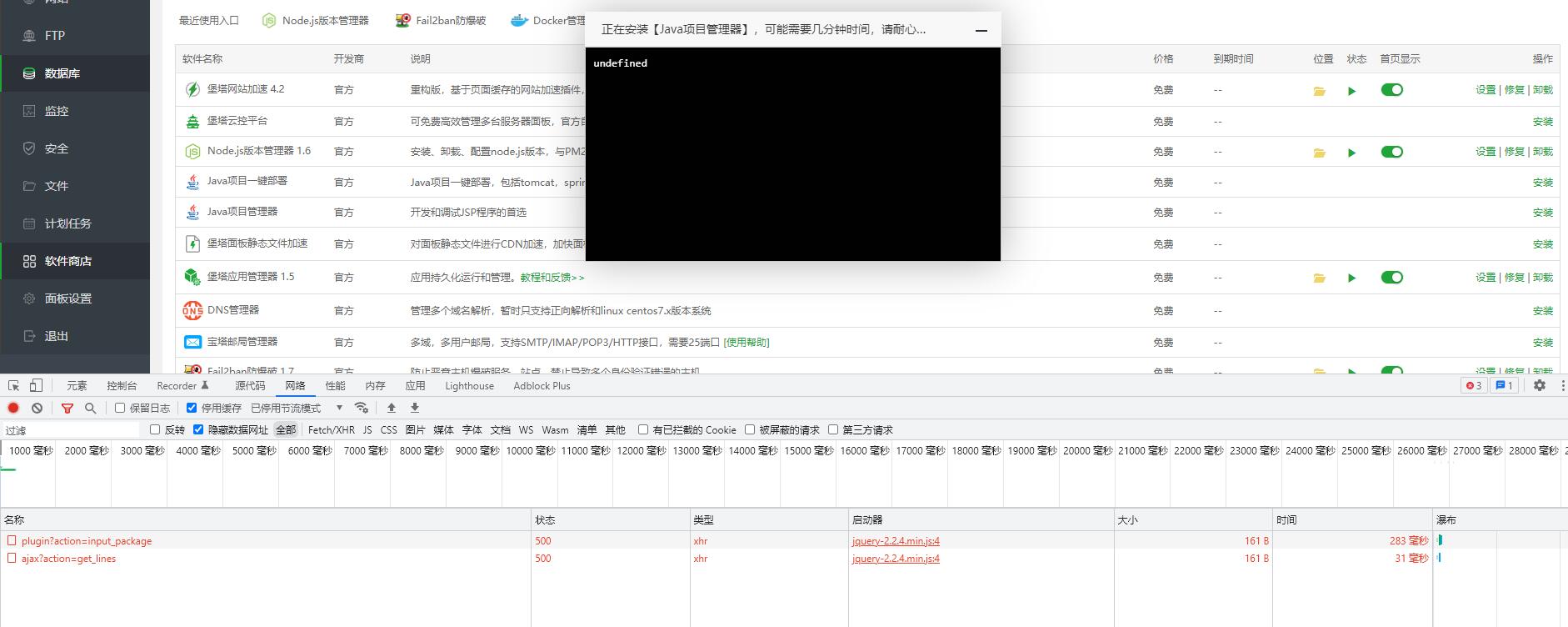
Task: Open folder icon for 堡塔应用管理器 1.5
Action: pos(1319,278)
